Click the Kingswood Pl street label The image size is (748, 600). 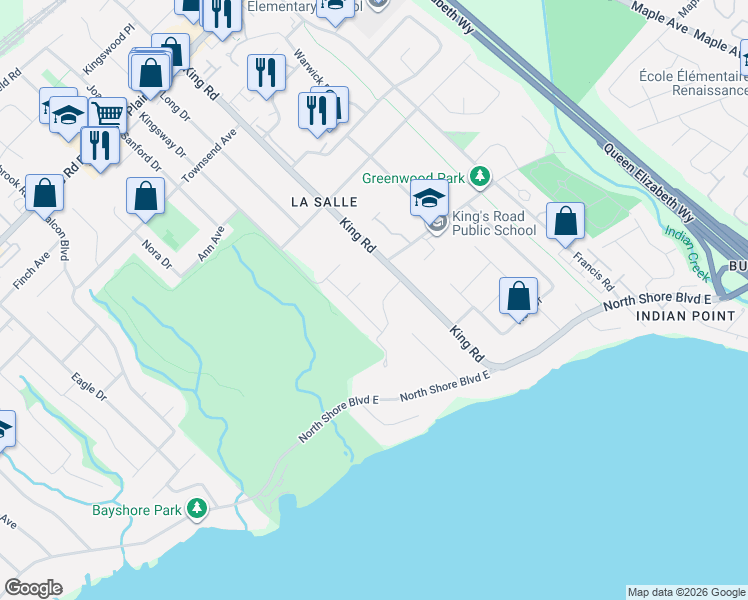pos(109,50)
